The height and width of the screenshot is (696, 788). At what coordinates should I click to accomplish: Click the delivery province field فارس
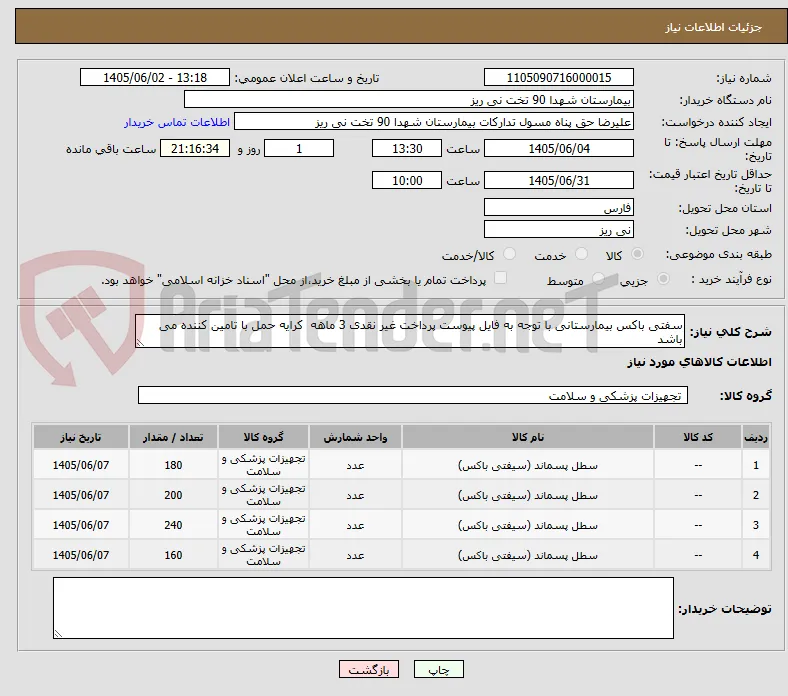tap(559, 207)
